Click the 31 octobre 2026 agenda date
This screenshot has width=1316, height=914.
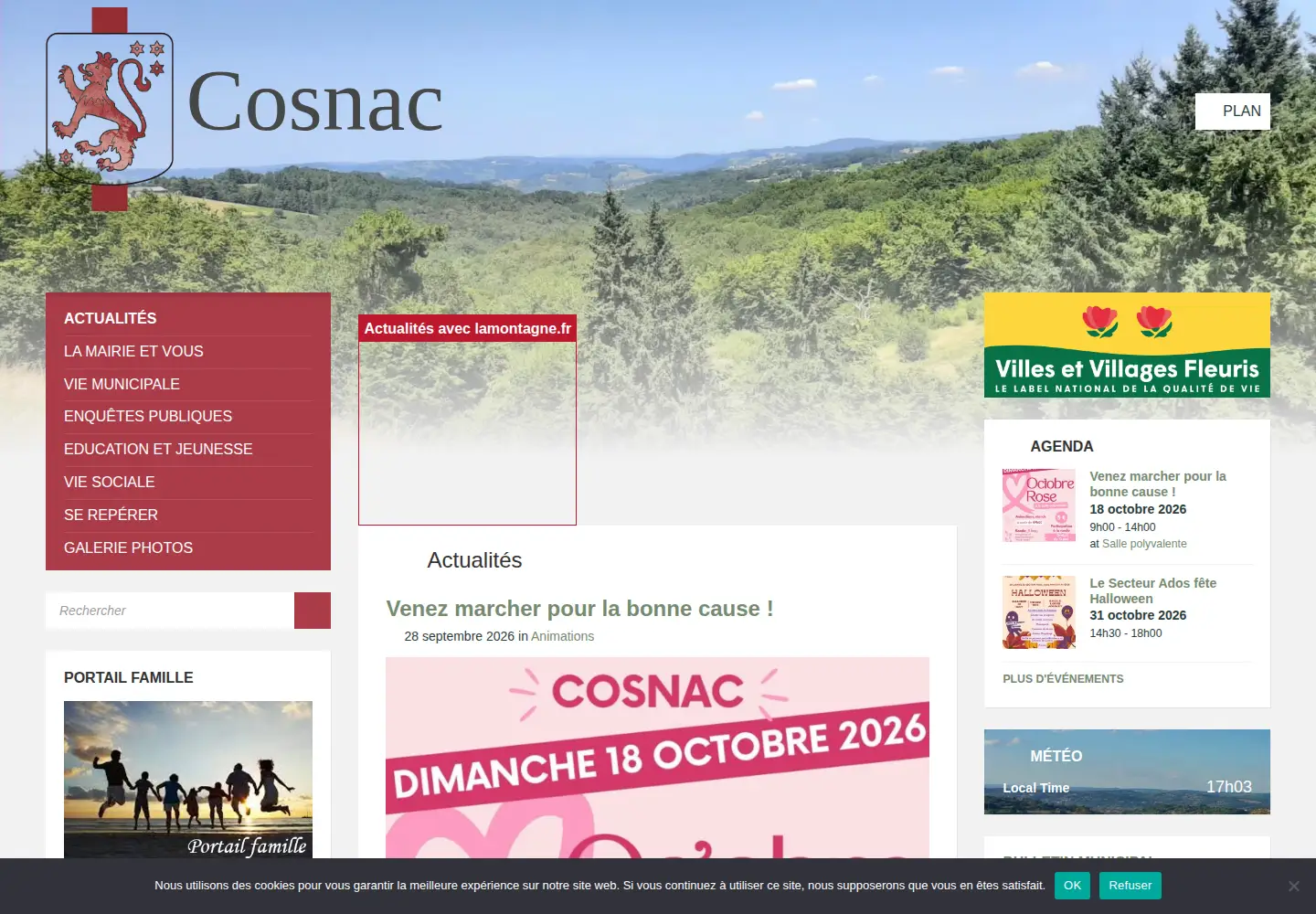tap(1138, 615)
